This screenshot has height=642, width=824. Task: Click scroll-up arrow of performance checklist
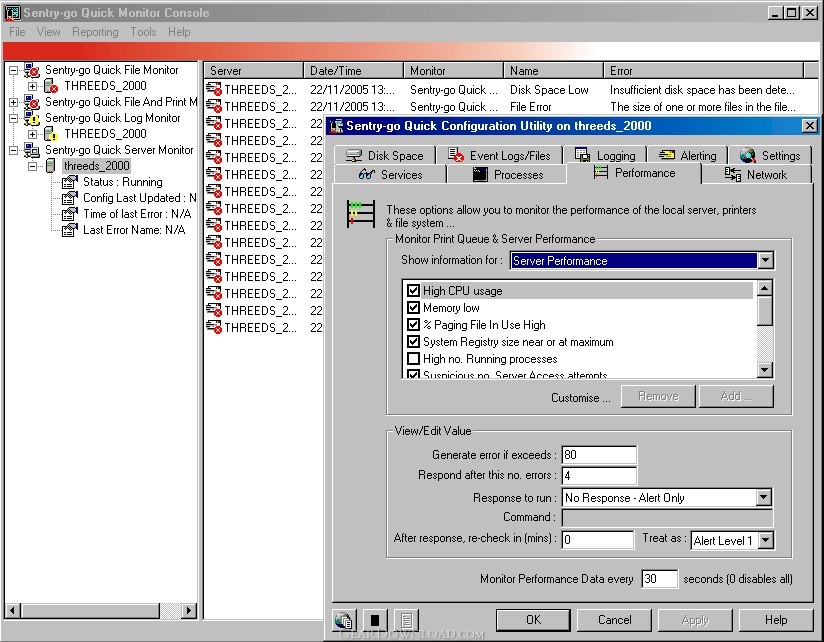click(x=765, y=288)
